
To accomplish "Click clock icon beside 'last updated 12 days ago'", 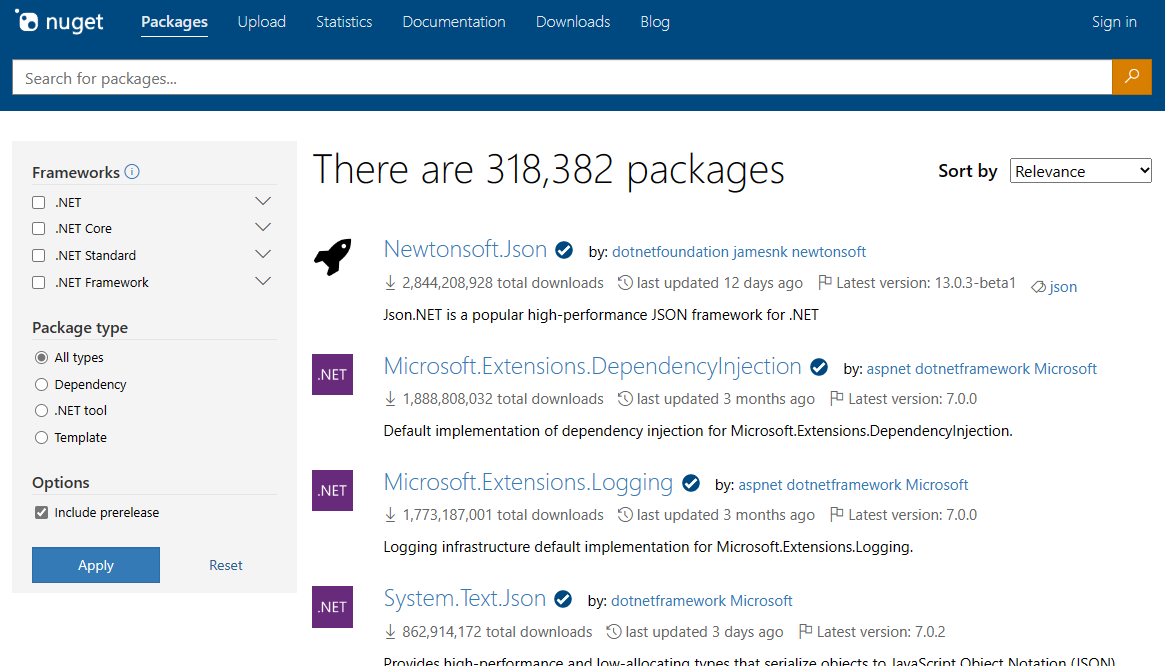I will pyautogui.click(x=626, y=282).
